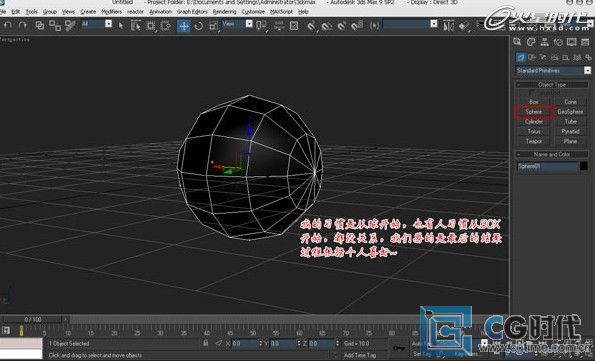The image size is (595, 361).
Task: Open Edit Named Selection Sets
Action: [x=375, y=26]
